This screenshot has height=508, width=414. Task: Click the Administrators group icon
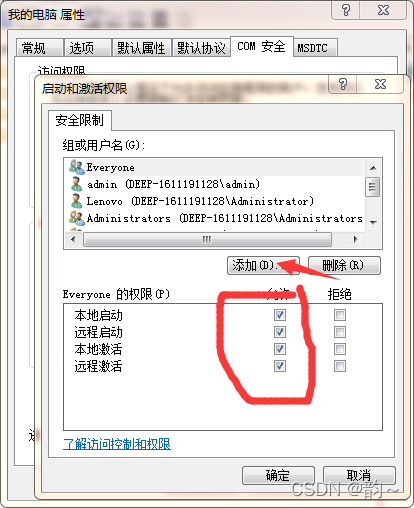pyautogui.click(x=77, y=218)
